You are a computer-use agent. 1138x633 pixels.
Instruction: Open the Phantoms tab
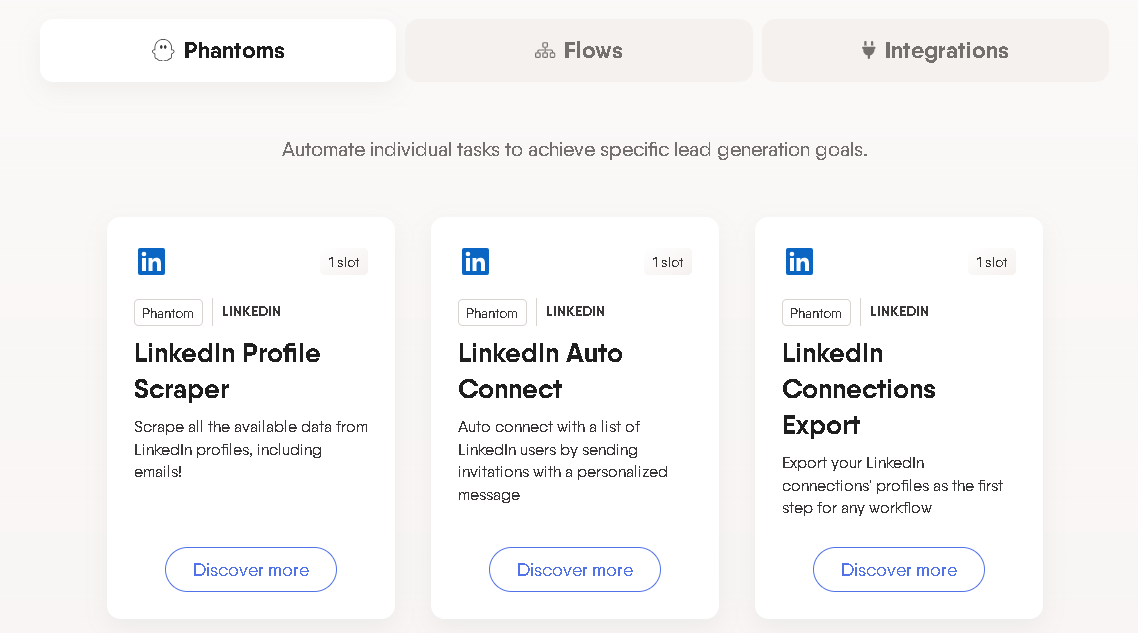[217, 49]
